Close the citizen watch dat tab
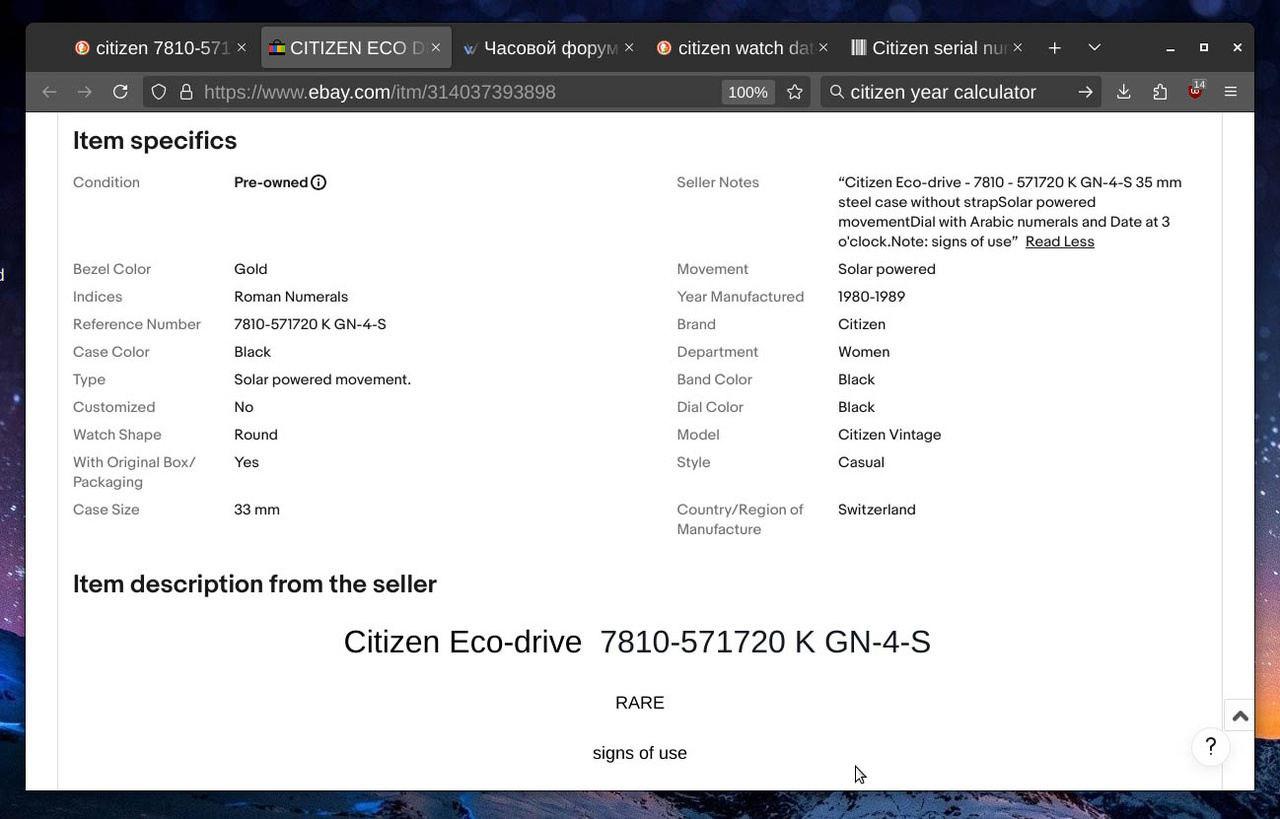The height and width of the screenshot is (819, 1280). [824, 48]
